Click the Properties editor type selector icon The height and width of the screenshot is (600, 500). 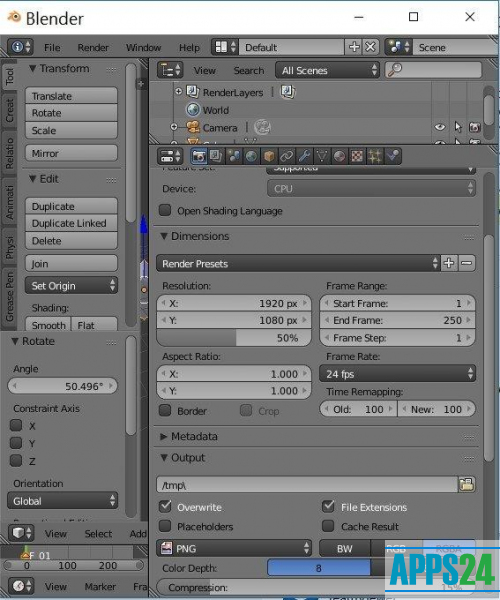[170, 156]
